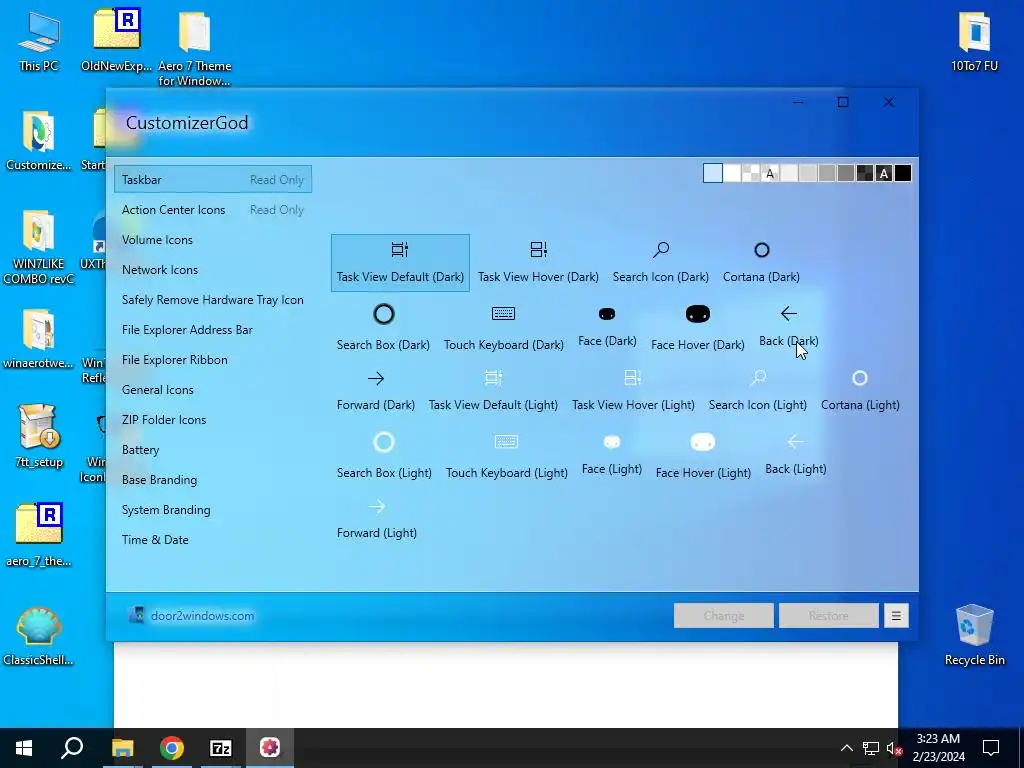Open the Windows Start button

click(24, 748)
